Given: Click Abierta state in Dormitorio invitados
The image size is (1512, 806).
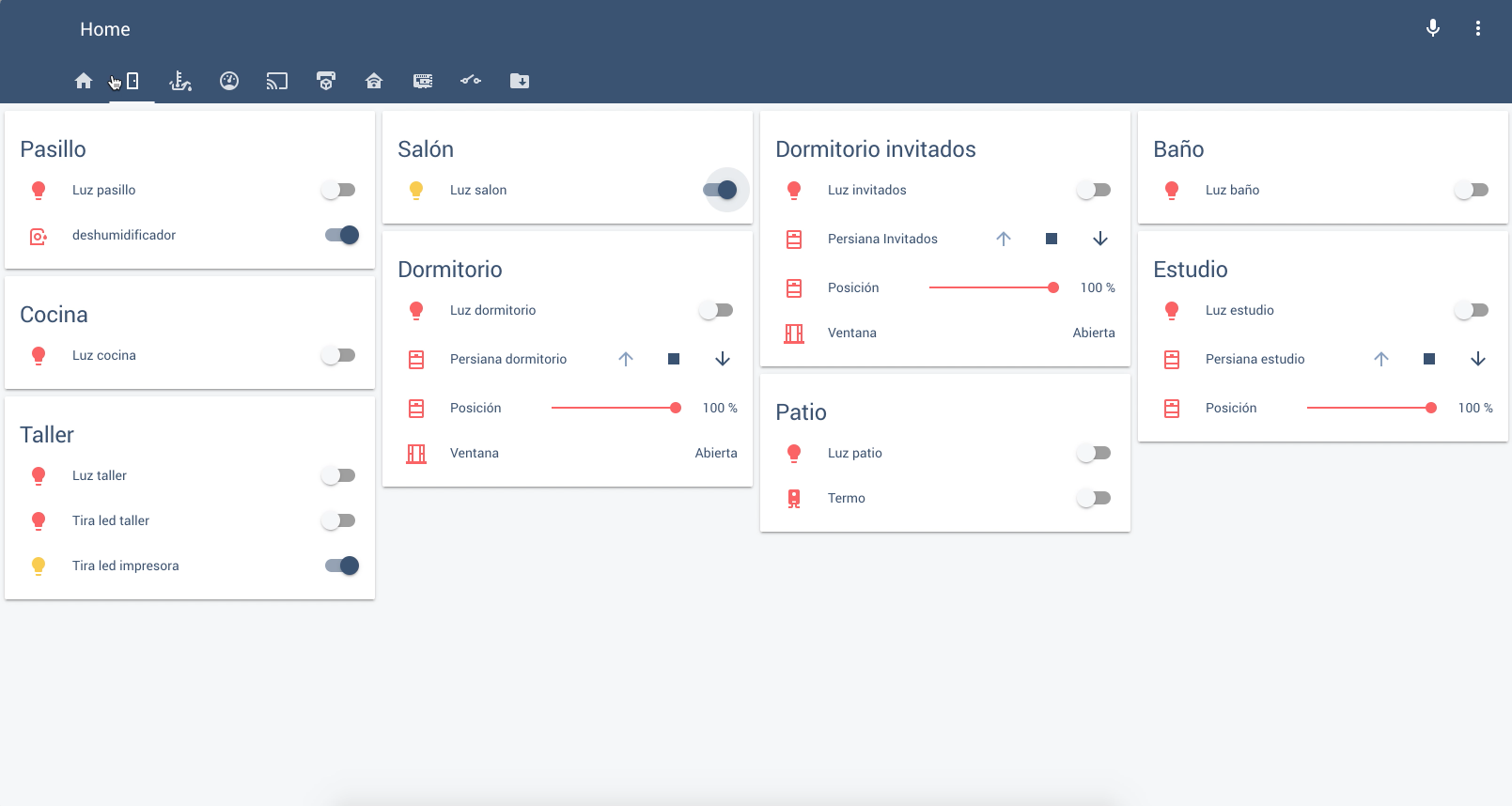Looking at the screenshot, I should (1093, 333).
